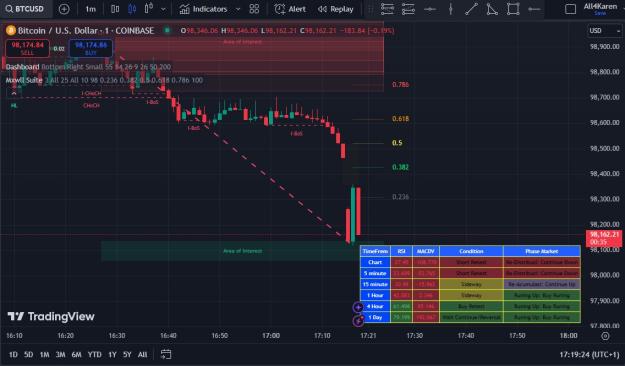625x366 pixels.
Task: Click the TradingView logo
Action: 51,317
